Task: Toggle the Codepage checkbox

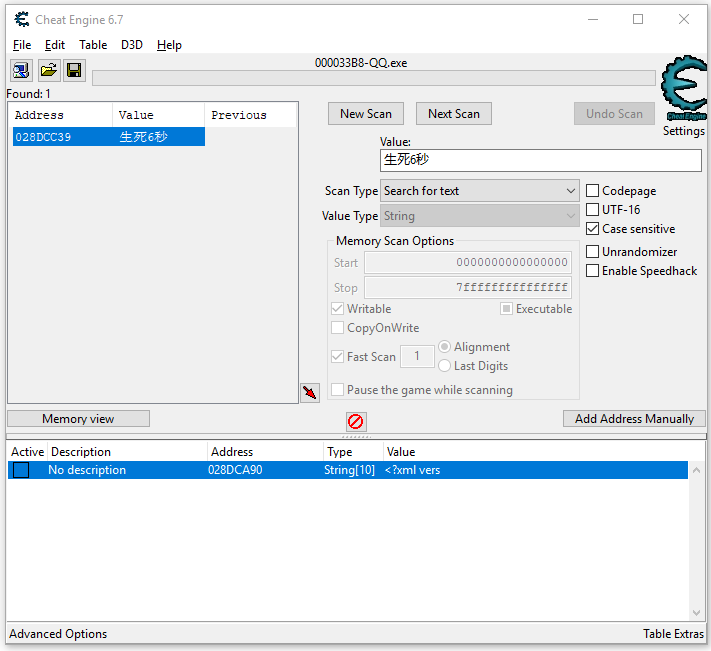Action: pos(592,191)
